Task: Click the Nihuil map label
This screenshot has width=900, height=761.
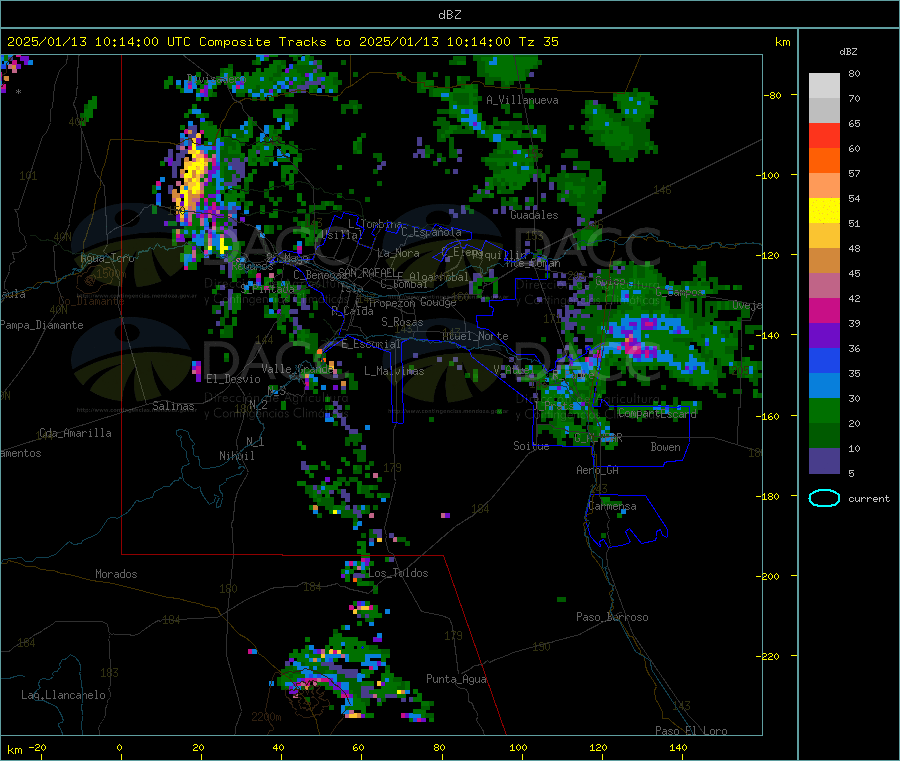Action: 236,456
